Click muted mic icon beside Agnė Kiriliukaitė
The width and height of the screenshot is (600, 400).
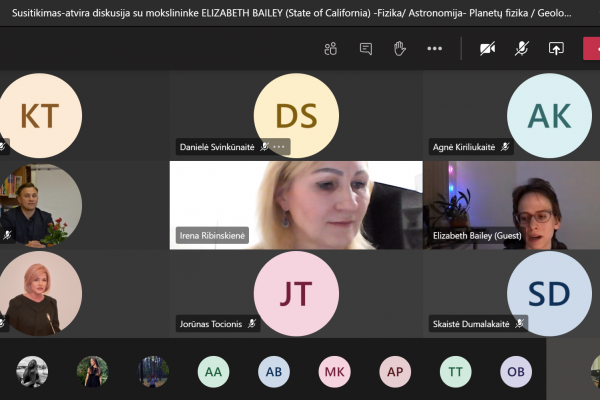pyautogui.click(x=505, y=147)
